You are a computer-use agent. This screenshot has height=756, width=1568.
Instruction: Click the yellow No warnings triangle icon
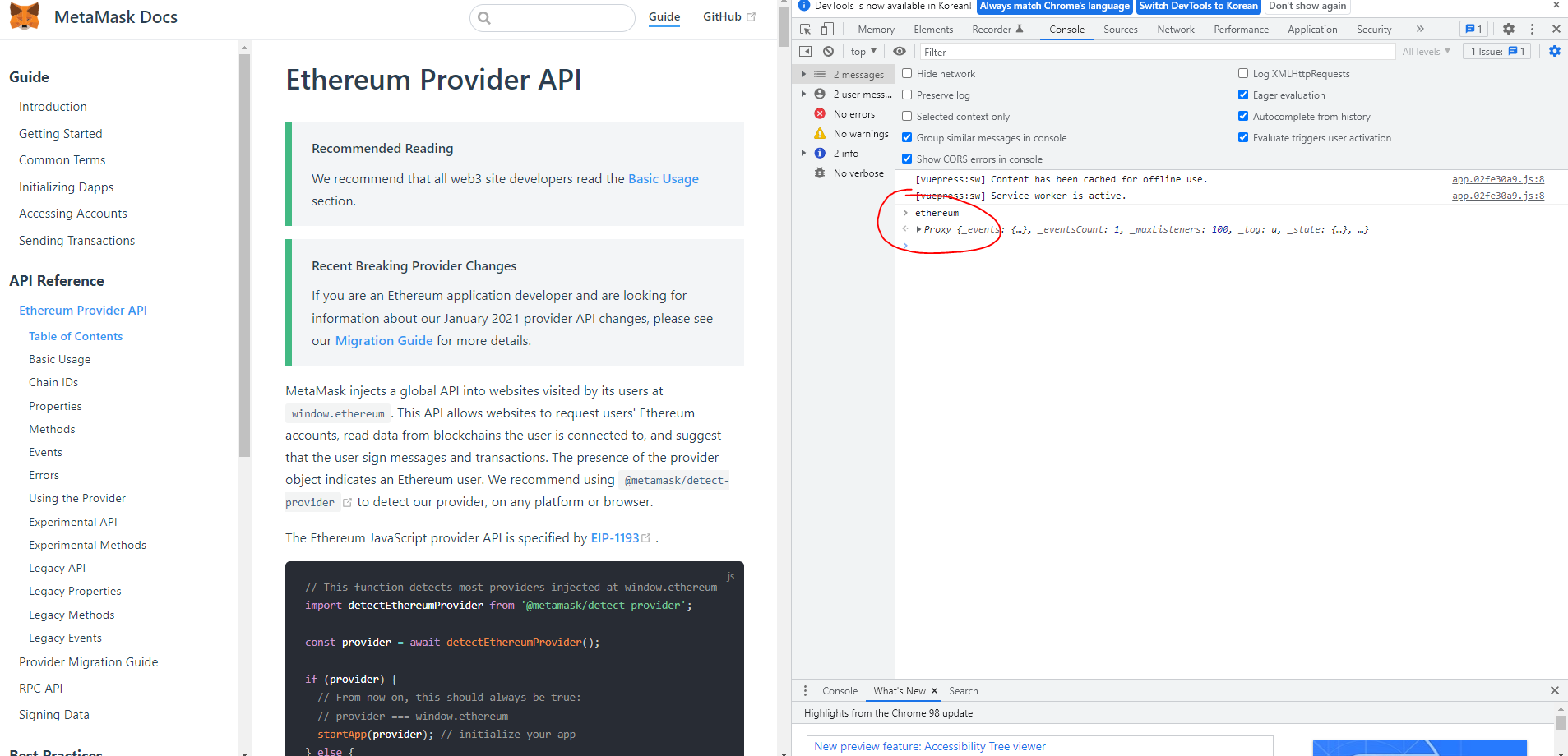(x=820, y=133)
